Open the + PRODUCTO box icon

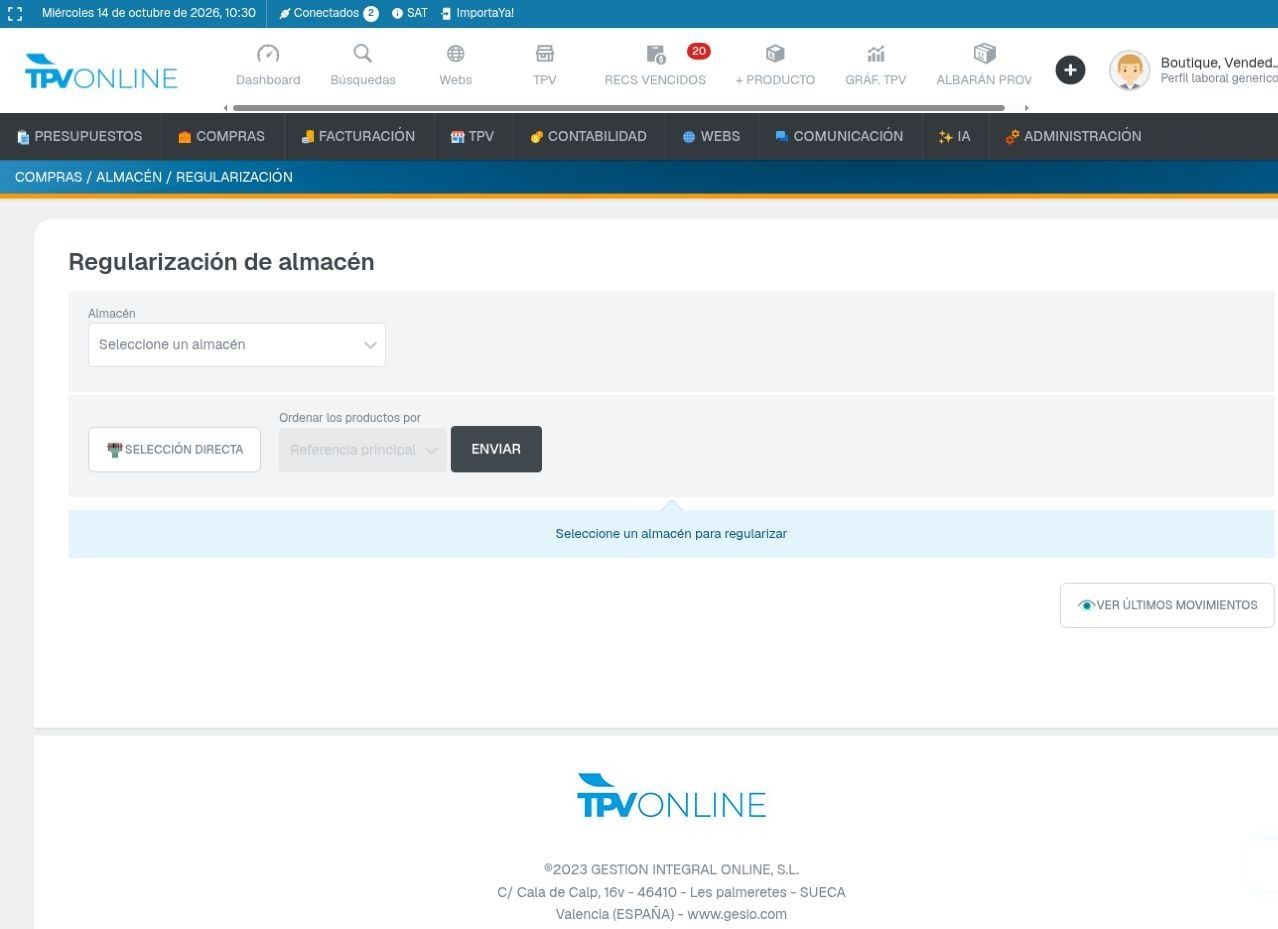coord(775,54)
